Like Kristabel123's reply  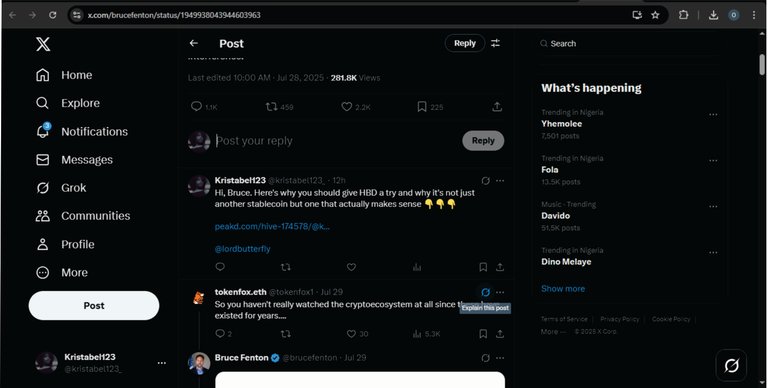point(351,267)
